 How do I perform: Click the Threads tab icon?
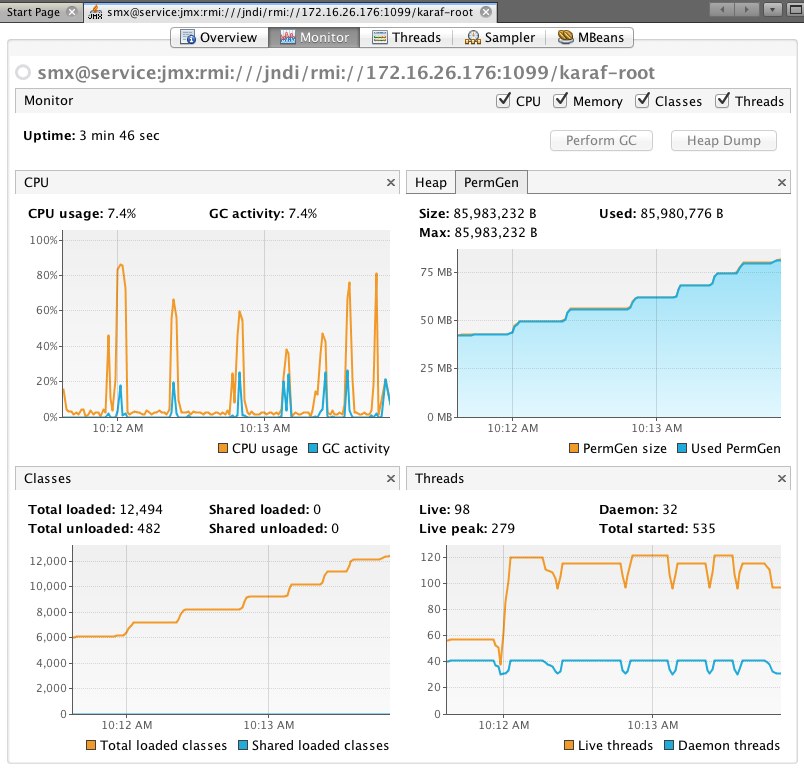pyautogui.click(x=379, y=37)
